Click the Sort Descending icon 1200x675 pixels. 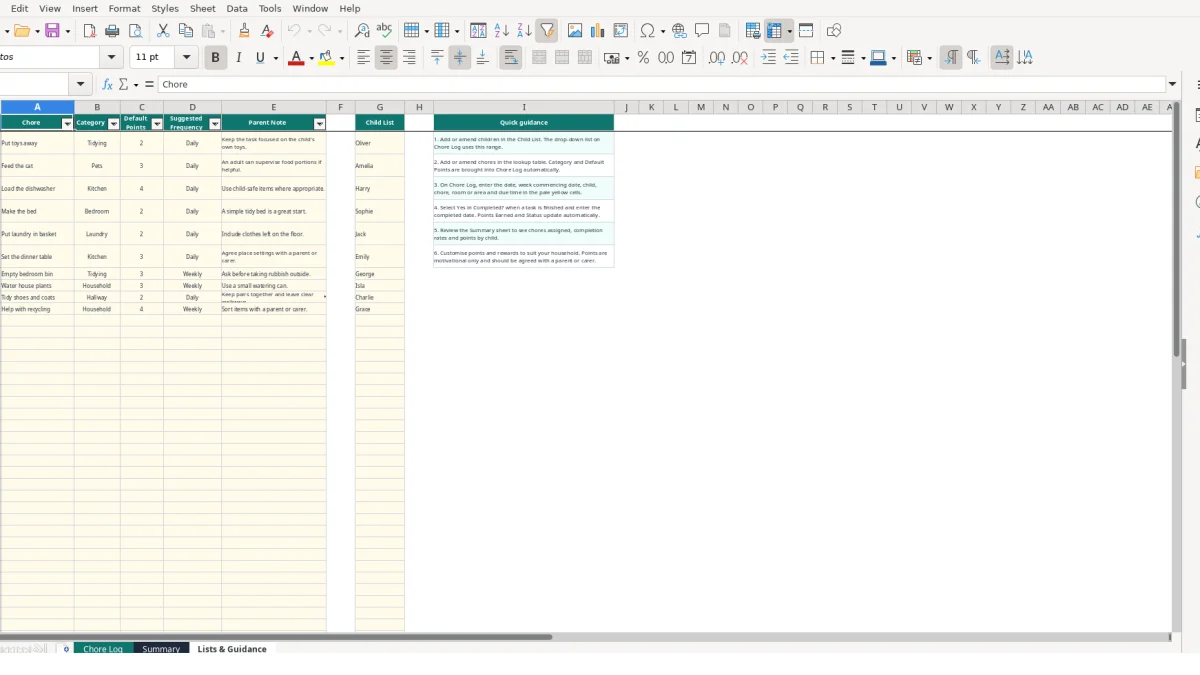(x=523, y=31)
